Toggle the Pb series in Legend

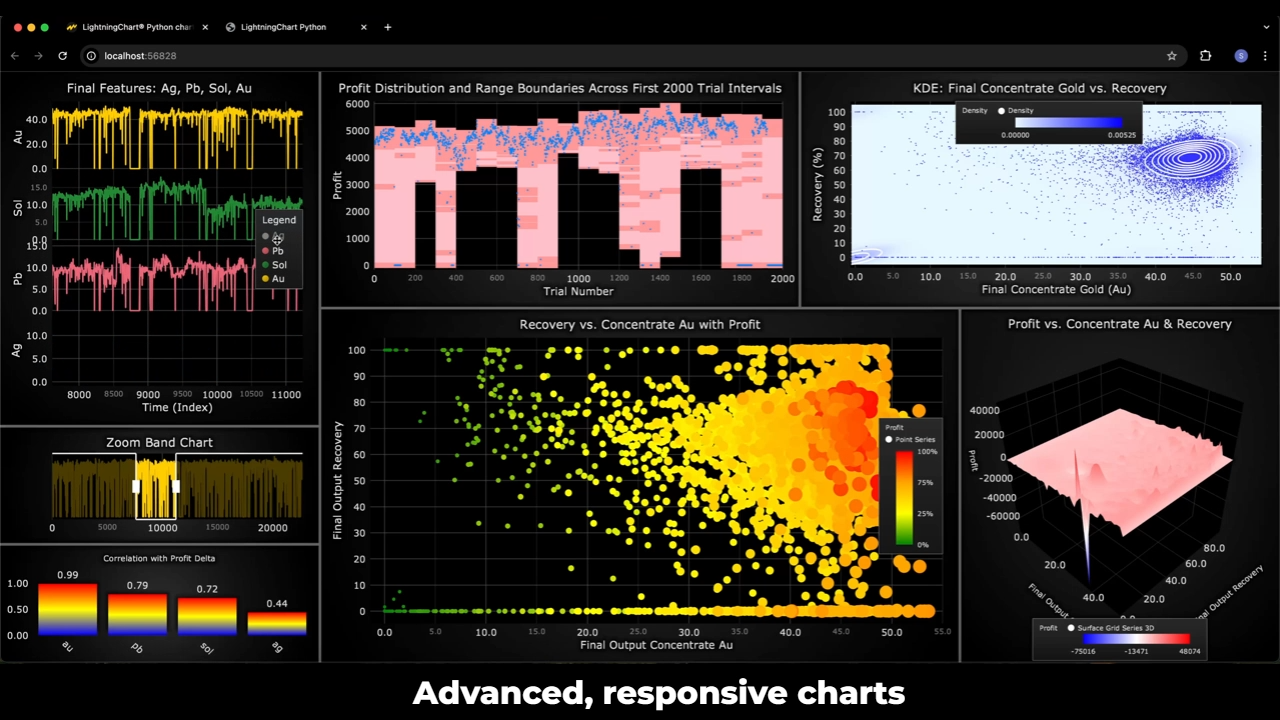(272, 251)
